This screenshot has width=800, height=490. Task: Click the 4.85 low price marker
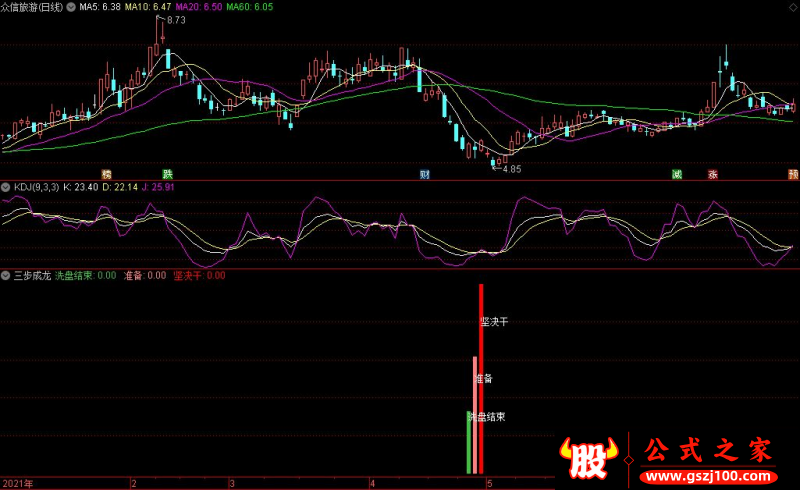511,169
